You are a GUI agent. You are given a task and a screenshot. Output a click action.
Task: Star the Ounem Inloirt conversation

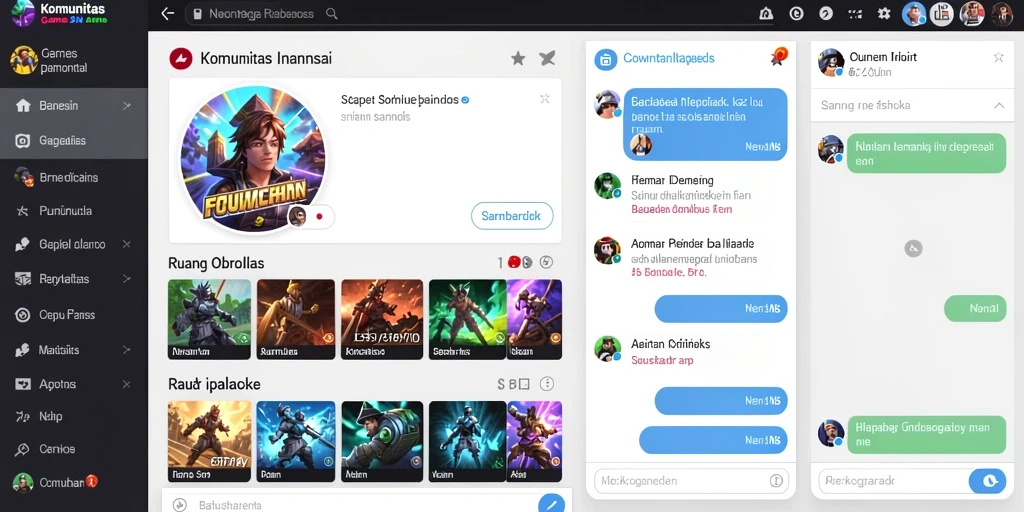pos(999,57)
